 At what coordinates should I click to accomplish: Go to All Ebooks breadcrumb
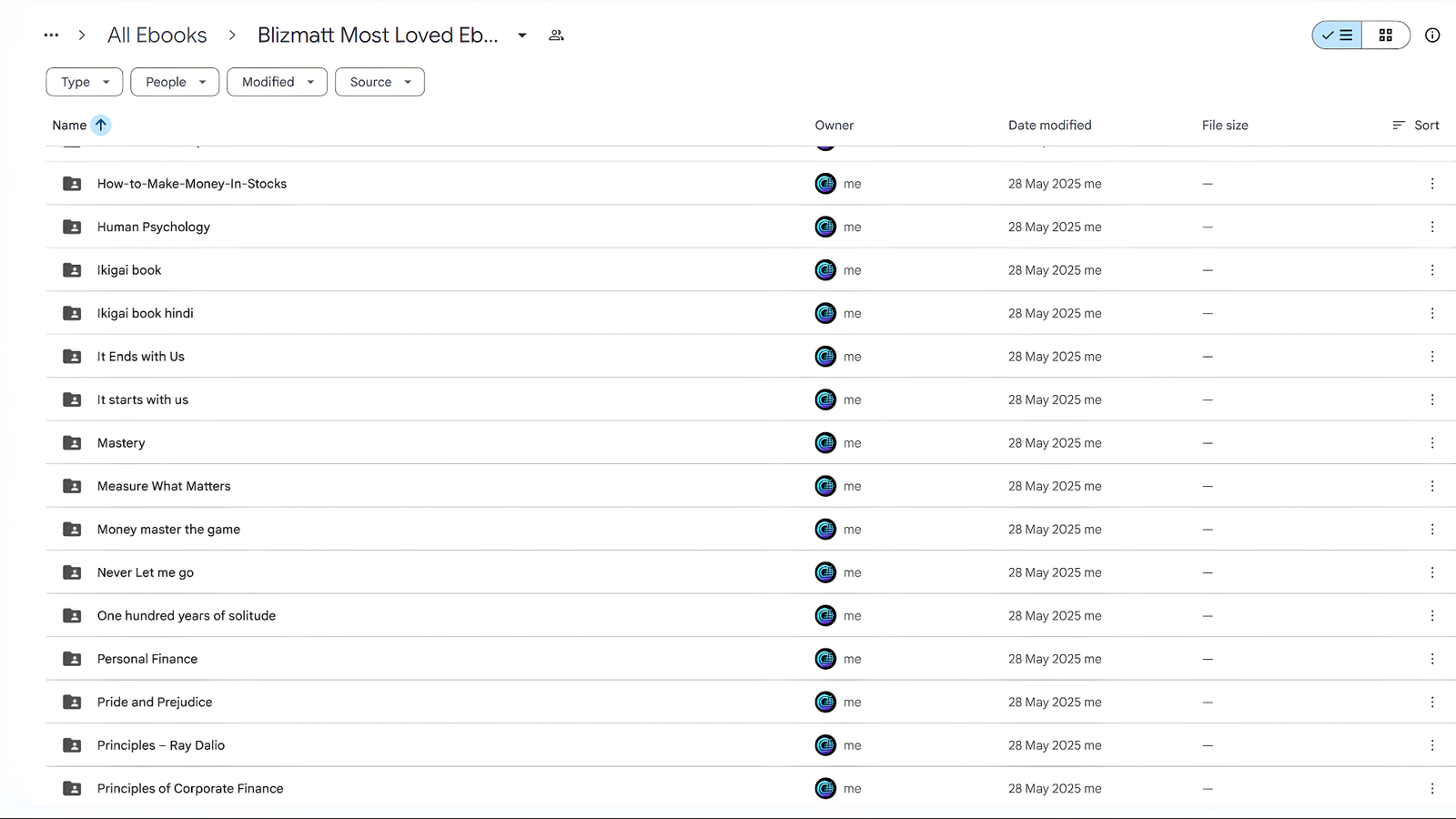click(x=157, y=35)
